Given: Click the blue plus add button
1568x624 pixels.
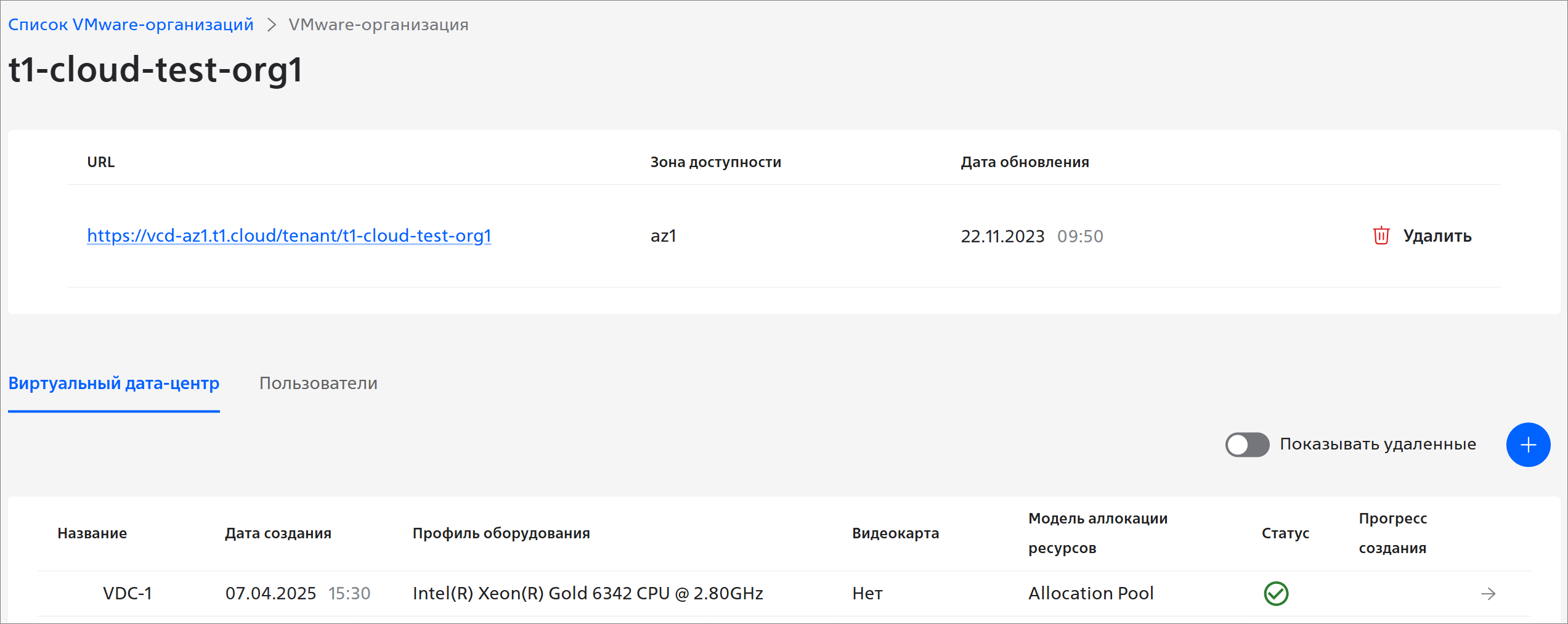Looking at the screenshot, I should [1528, 445].
